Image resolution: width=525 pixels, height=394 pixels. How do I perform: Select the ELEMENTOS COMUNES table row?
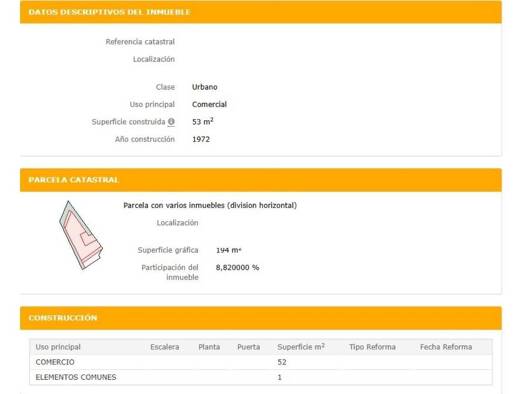261,377
